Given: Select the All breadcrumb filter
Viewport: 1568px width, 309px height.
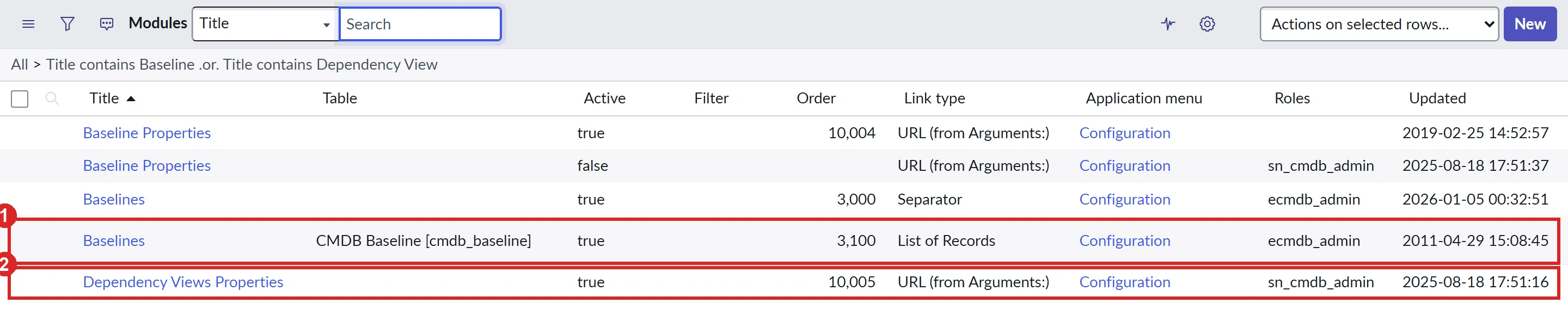Looking at the screenshot, I should [20, 65].
